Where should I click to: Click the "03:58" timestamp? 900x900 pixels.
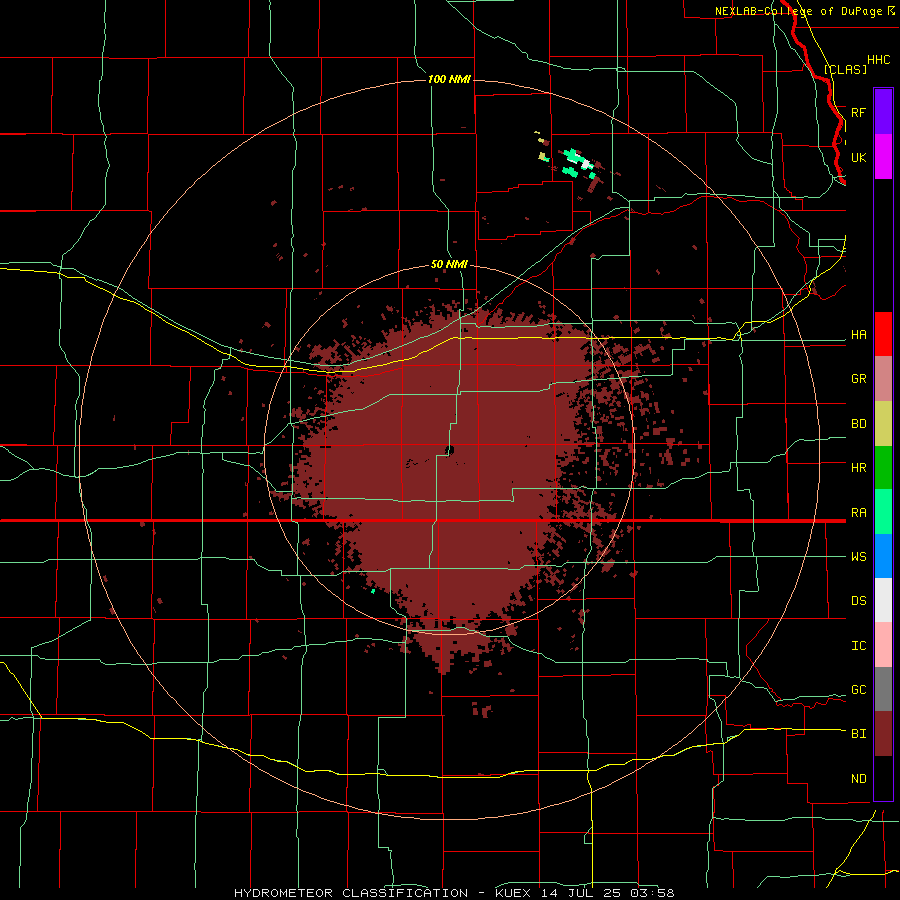pos(651,893)
